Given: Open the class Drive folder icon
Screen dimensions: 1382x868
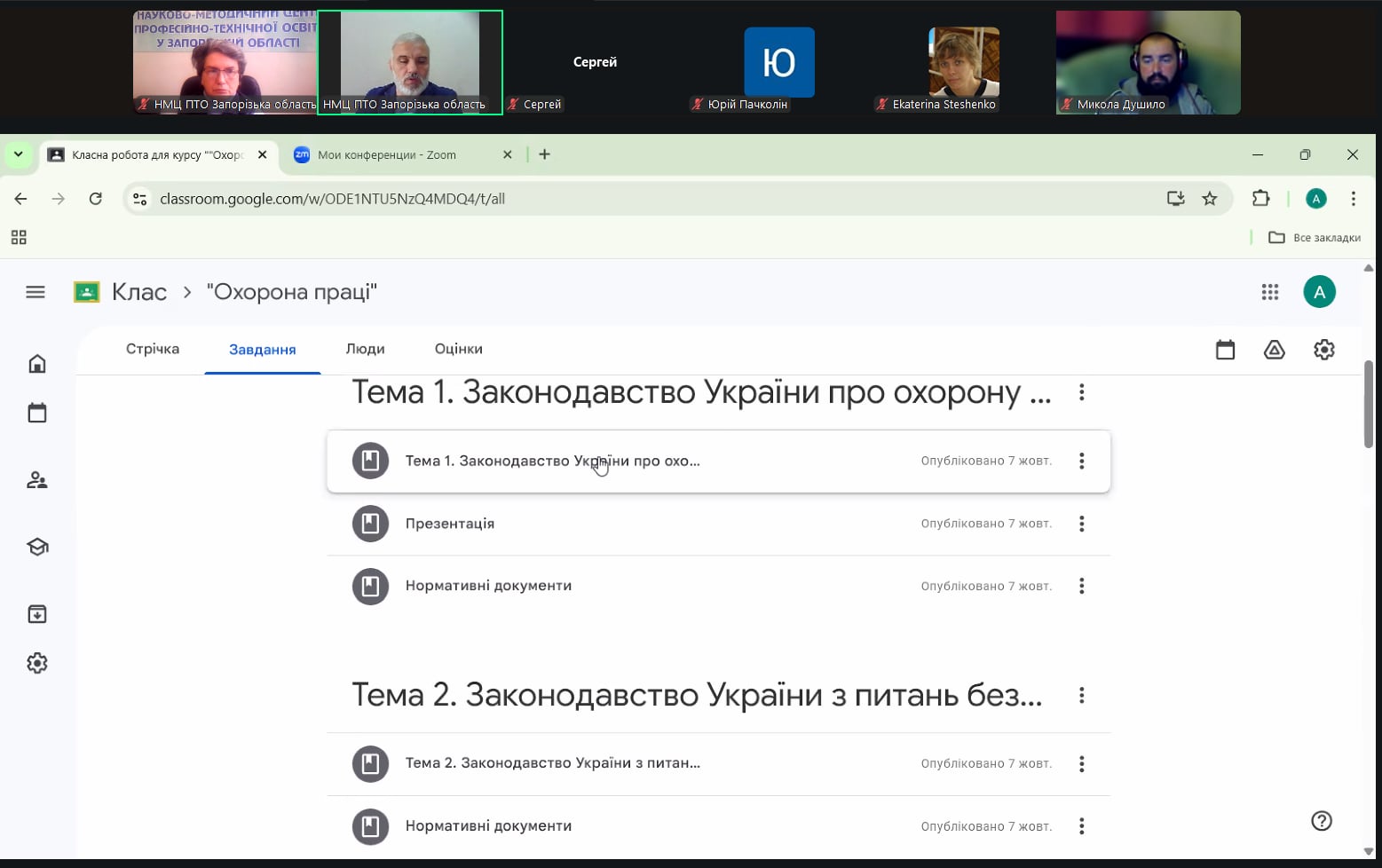Looking at the screenshot, I should pyautogui.click(x=1274, y=350).
